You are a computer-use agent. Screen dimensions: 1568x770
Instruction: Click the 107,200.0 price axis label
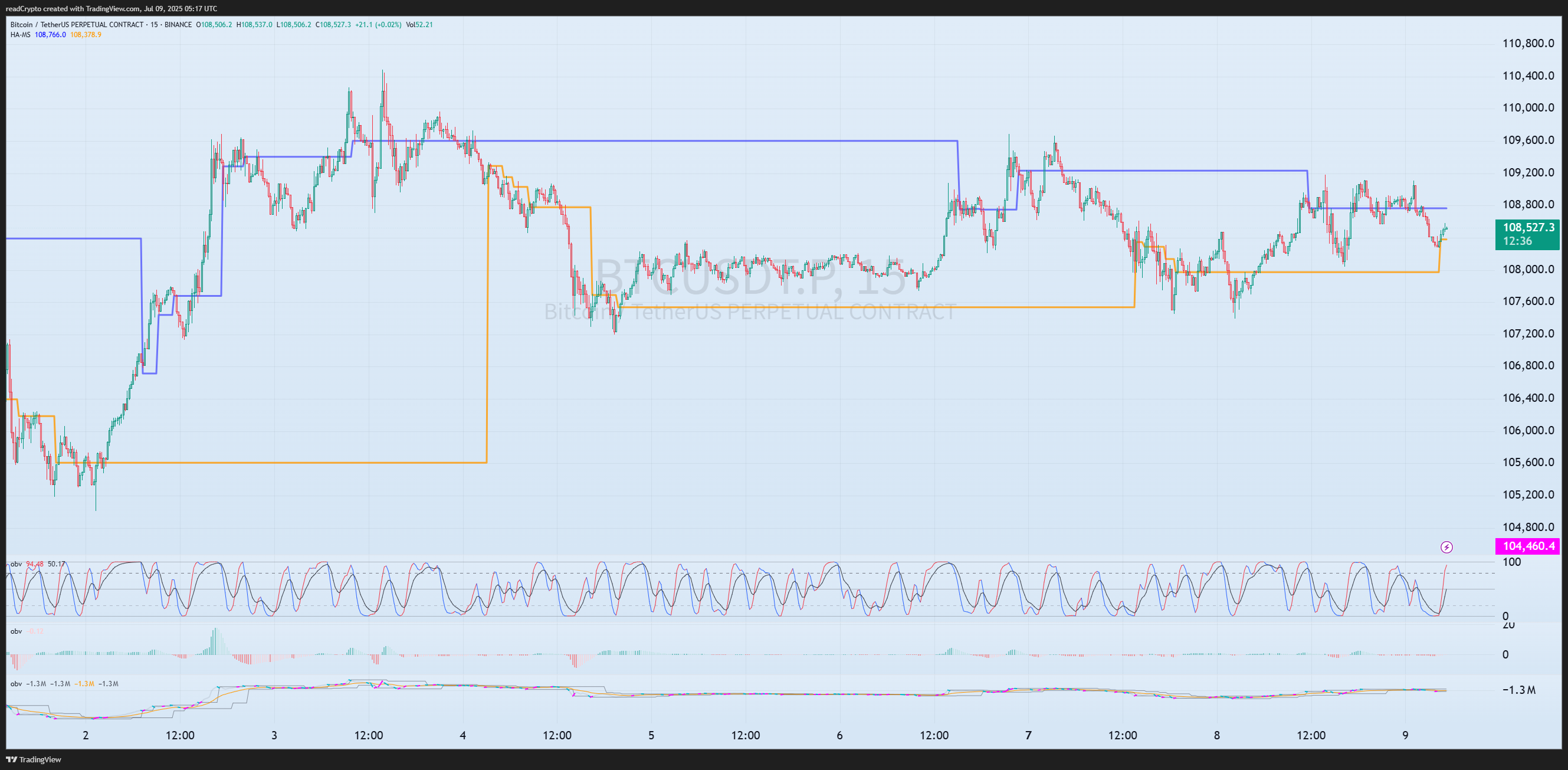[1528, 333]
